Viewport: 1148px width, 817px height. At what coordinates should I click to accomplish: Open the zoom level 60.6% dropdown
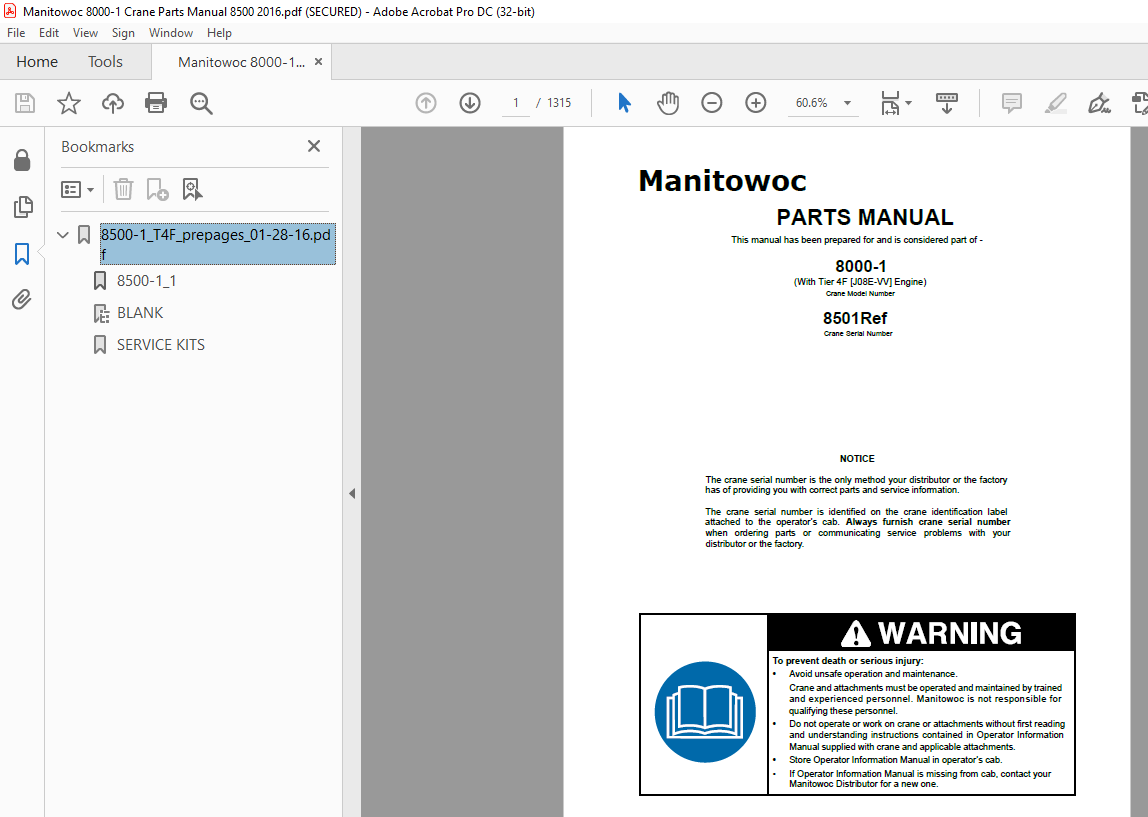(x=847, y=103)
